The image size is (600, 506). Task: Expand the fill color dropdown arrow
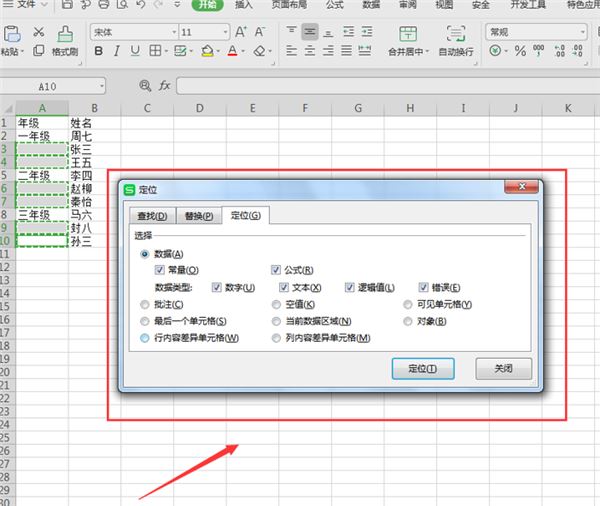pos(218,51)
